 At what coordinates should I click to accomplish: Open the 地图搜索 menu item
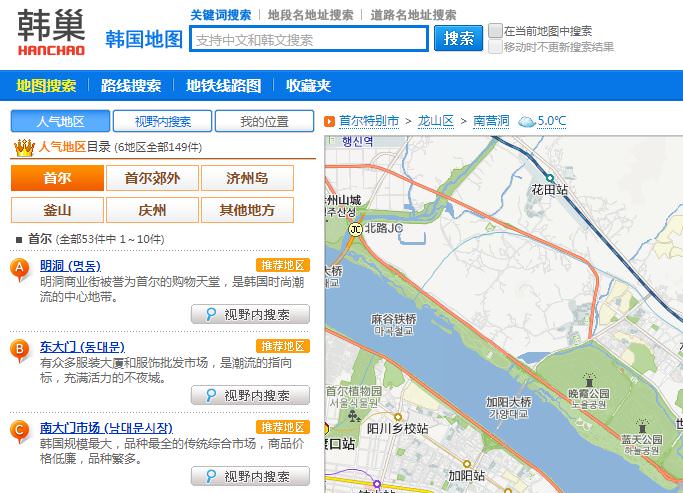click(x=46, y=85)
